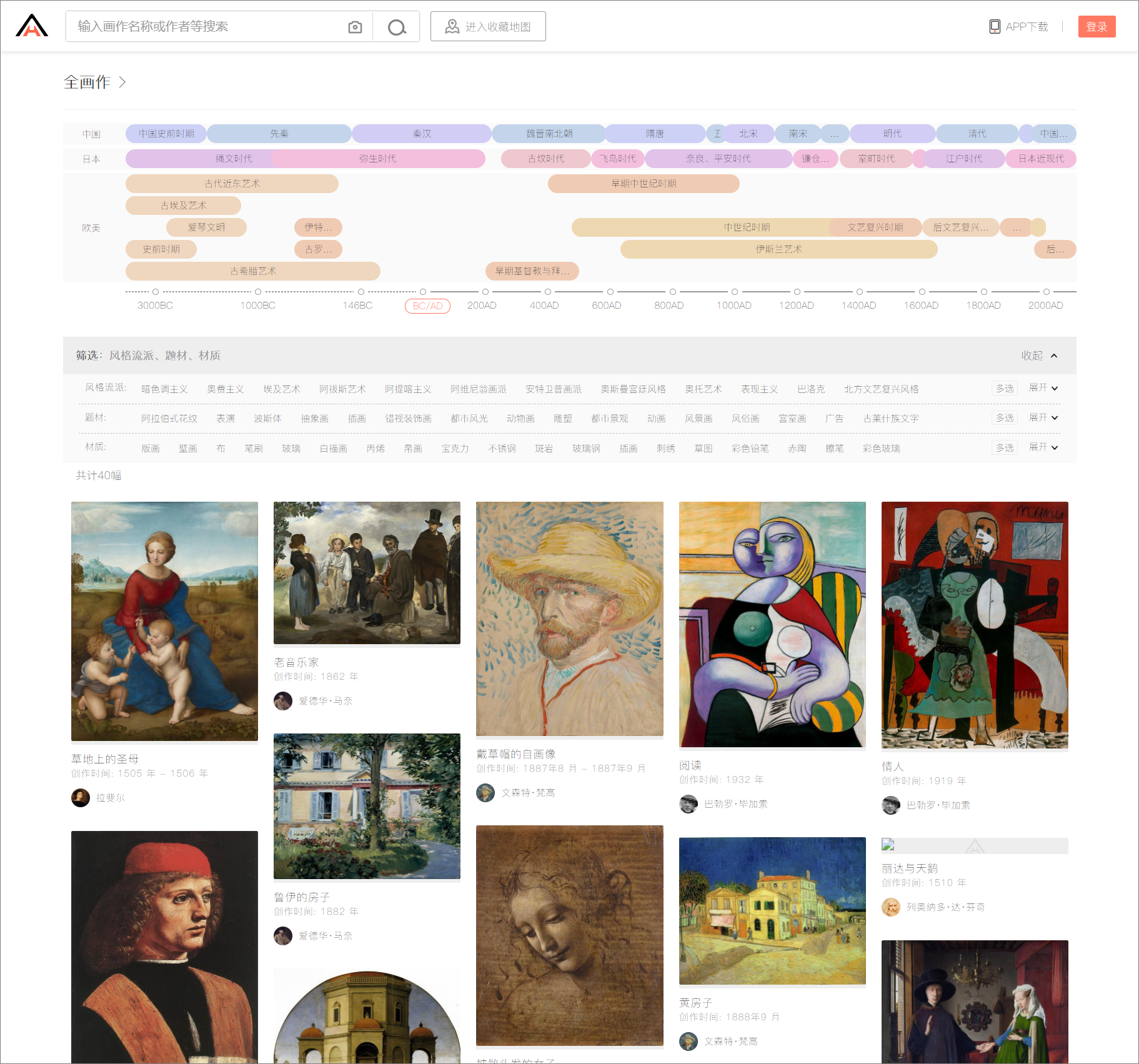Select the 弥生时代 period bar
1139x1064 pixels.
(377, 159)
